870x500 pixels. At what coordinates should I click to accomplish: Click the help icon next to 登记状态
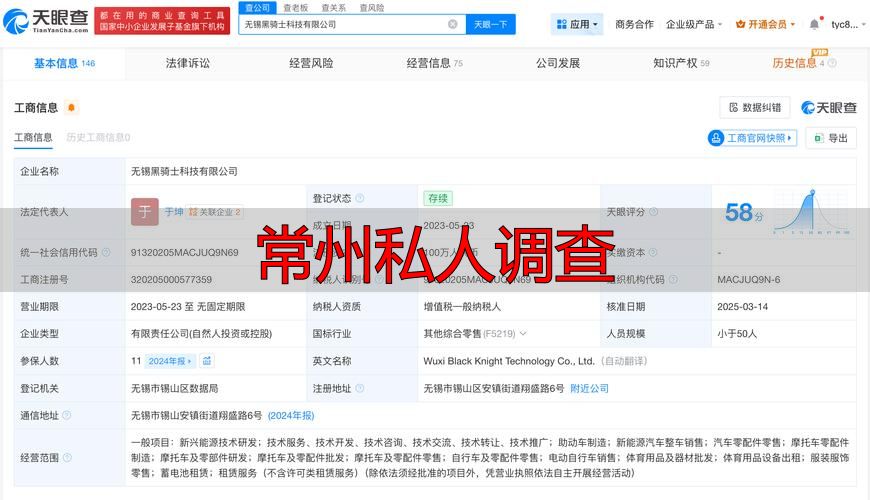[360, 198]
